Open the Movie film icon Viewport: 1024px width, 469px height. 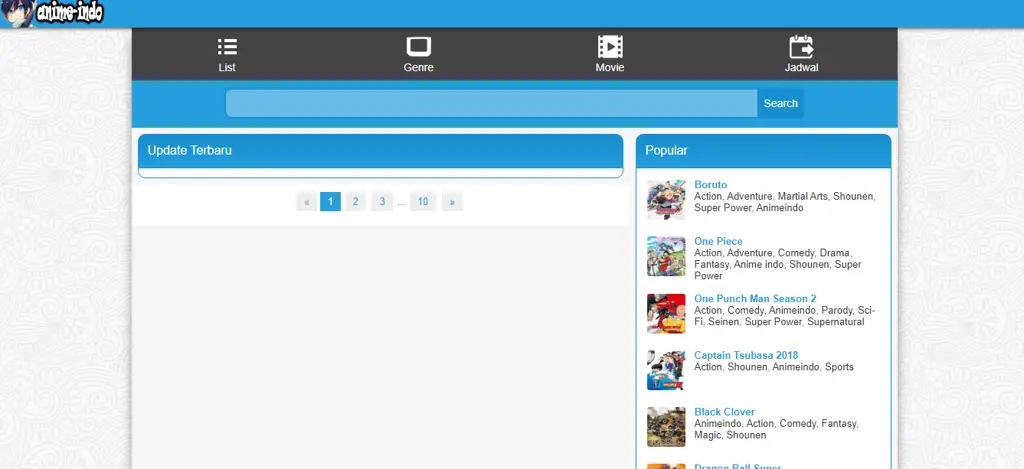coord(610,46)
